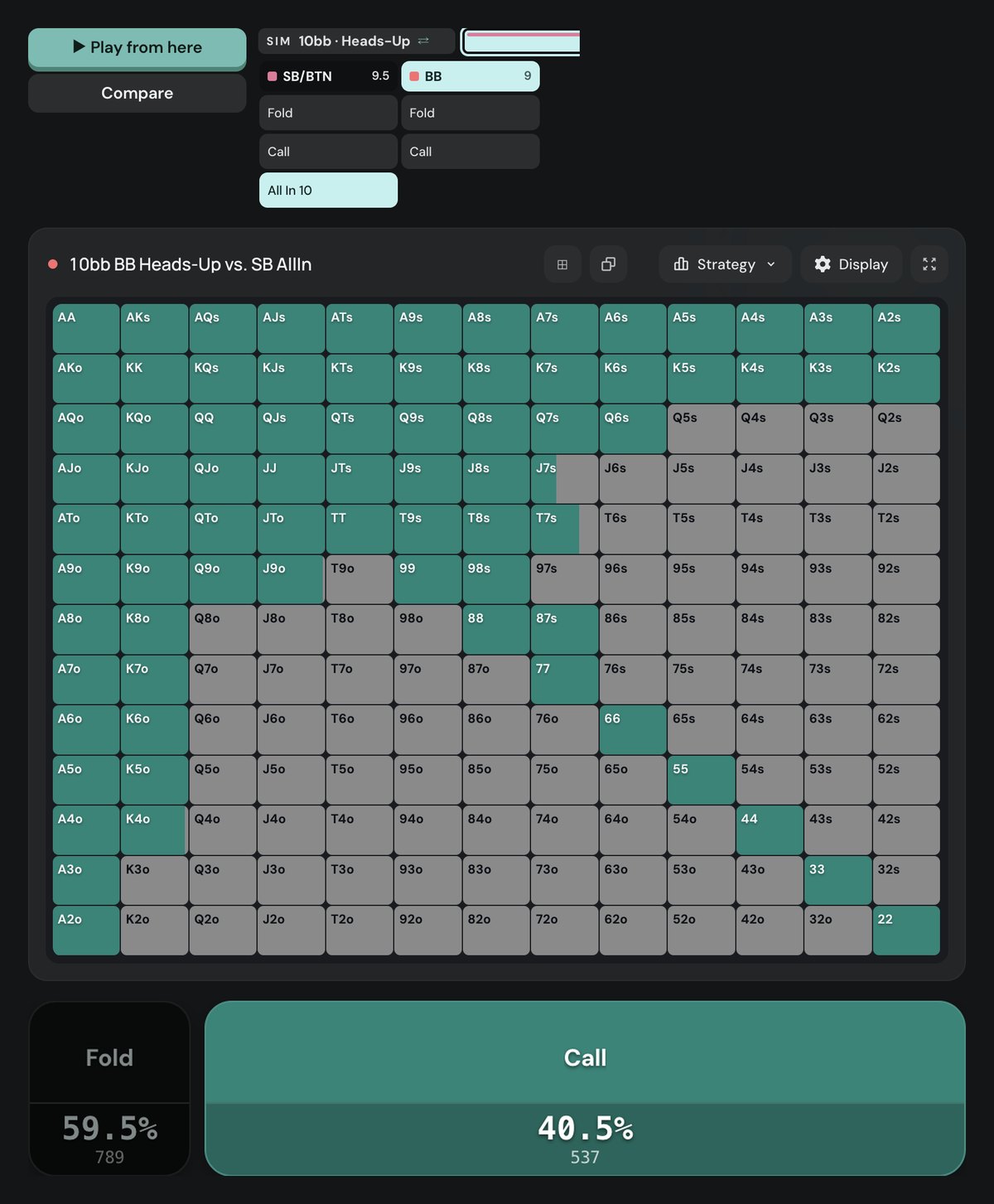The width and height of the screenshot is (994, 1204).
Task: Select the K4o hand cell
Action: [154, 829]
